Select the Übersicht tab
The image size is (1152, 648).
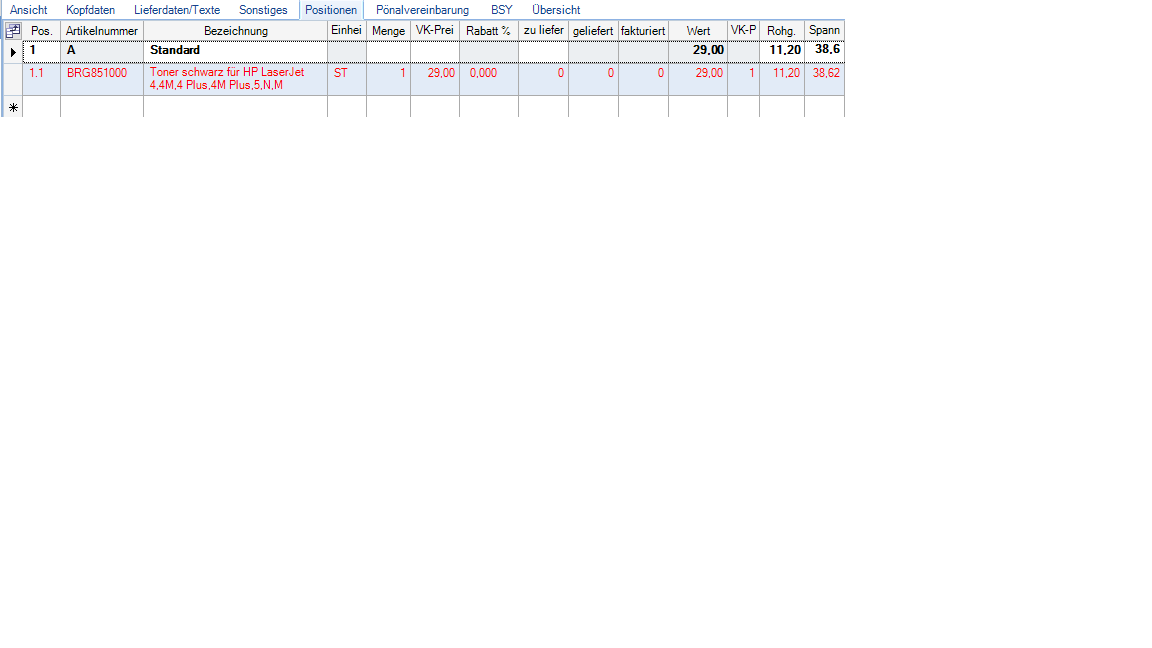pyautogui.click(x=556, y=10)
